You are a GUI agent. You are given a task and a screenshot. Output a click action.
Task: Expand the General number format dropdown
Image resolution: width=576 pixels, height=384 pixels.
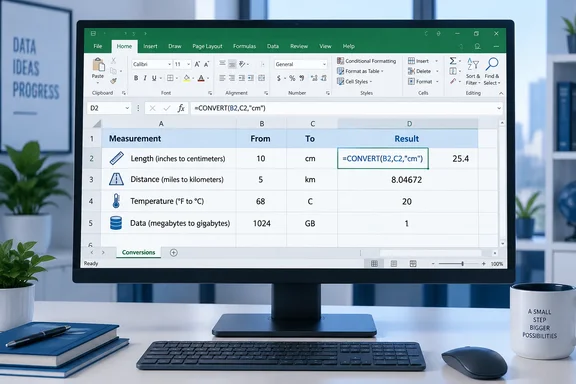[324, 64]
